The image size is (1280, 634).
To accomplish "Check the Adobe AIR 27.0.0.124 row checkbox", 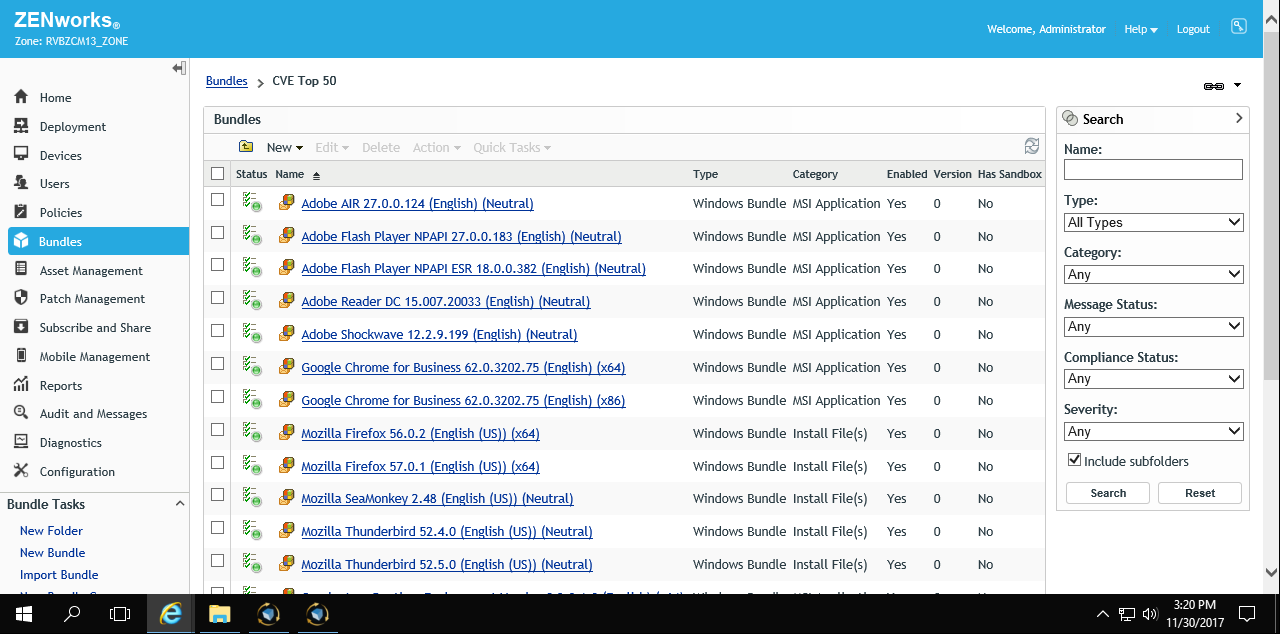I will click(218, 200).
